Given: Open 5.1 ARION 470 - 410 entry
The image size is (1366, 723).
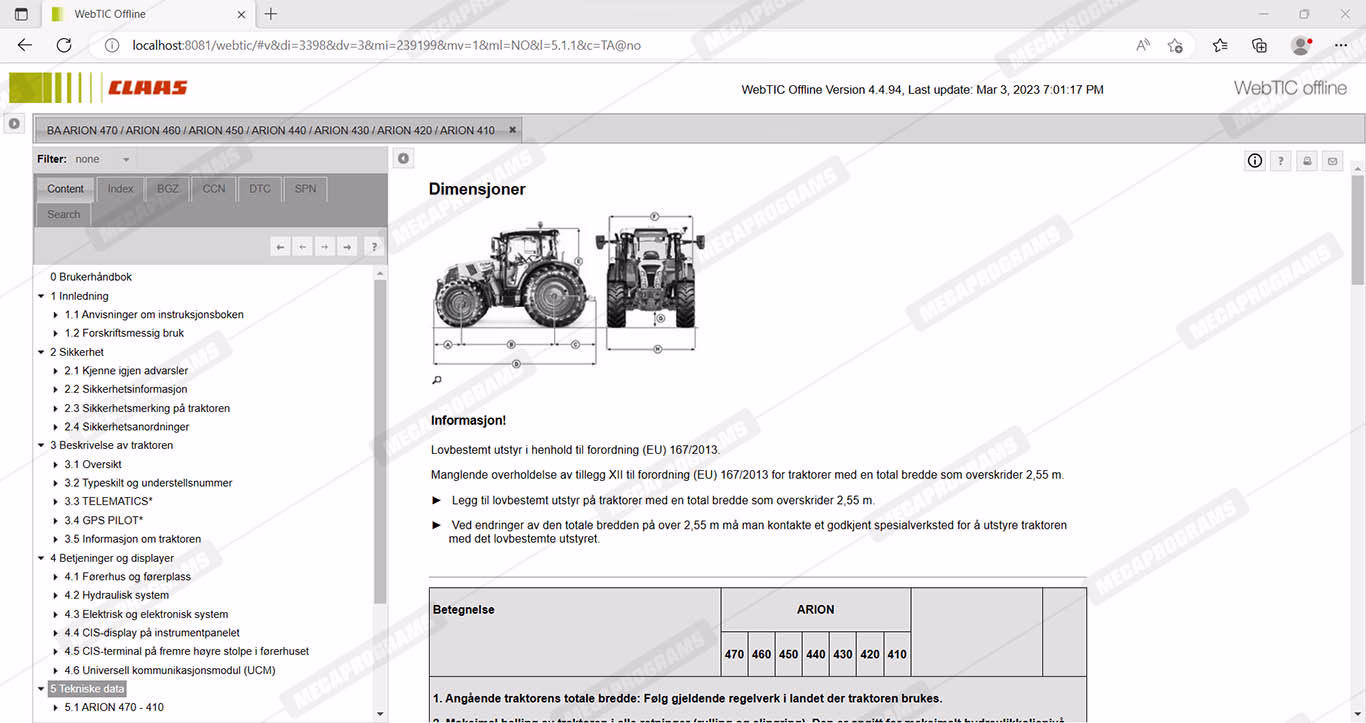Looking at the screenshot, I should coord(114,707).
